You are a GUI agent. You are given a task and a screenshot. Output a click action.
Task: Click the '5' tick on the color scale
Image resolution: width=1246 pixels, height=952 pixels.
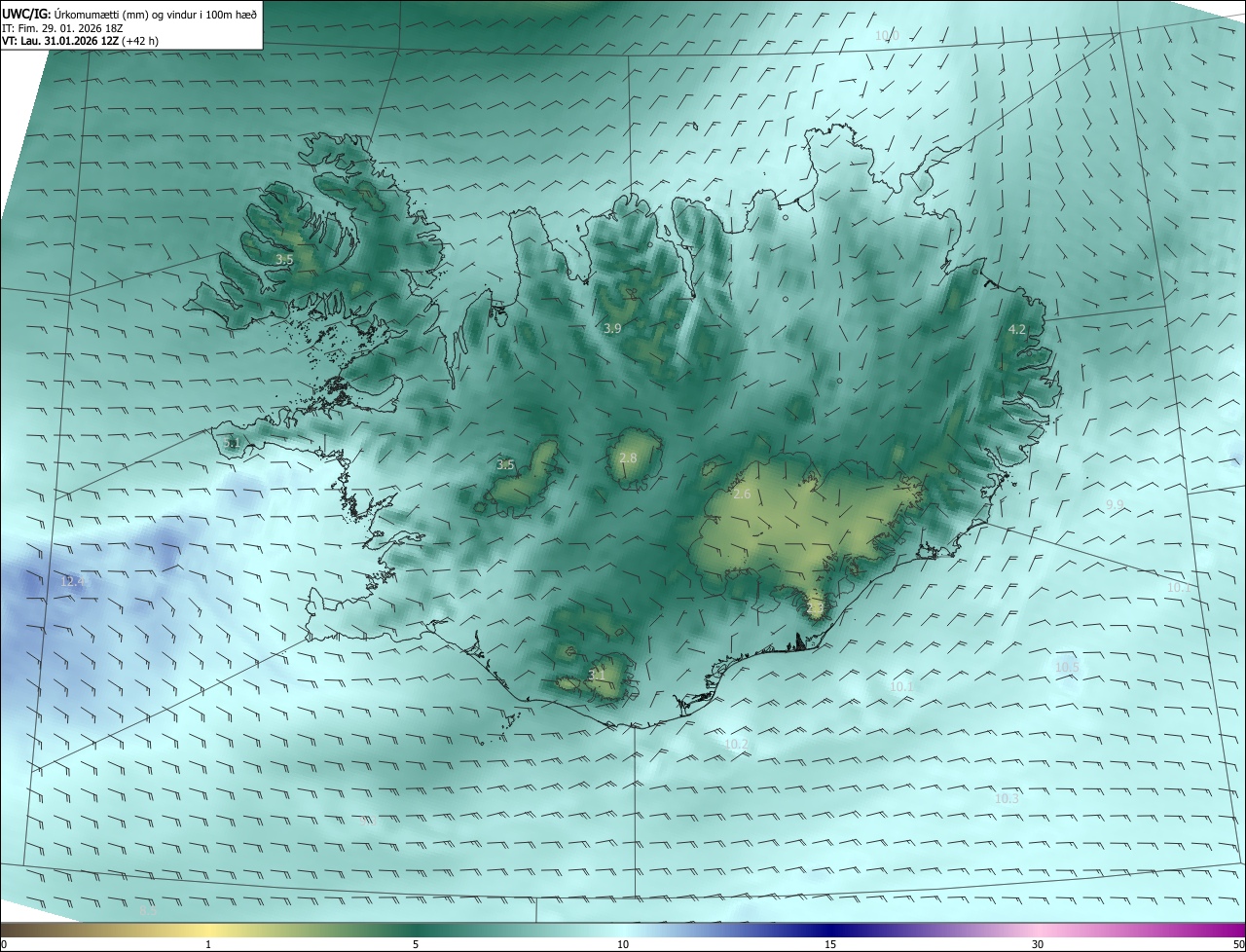(416, 944)
